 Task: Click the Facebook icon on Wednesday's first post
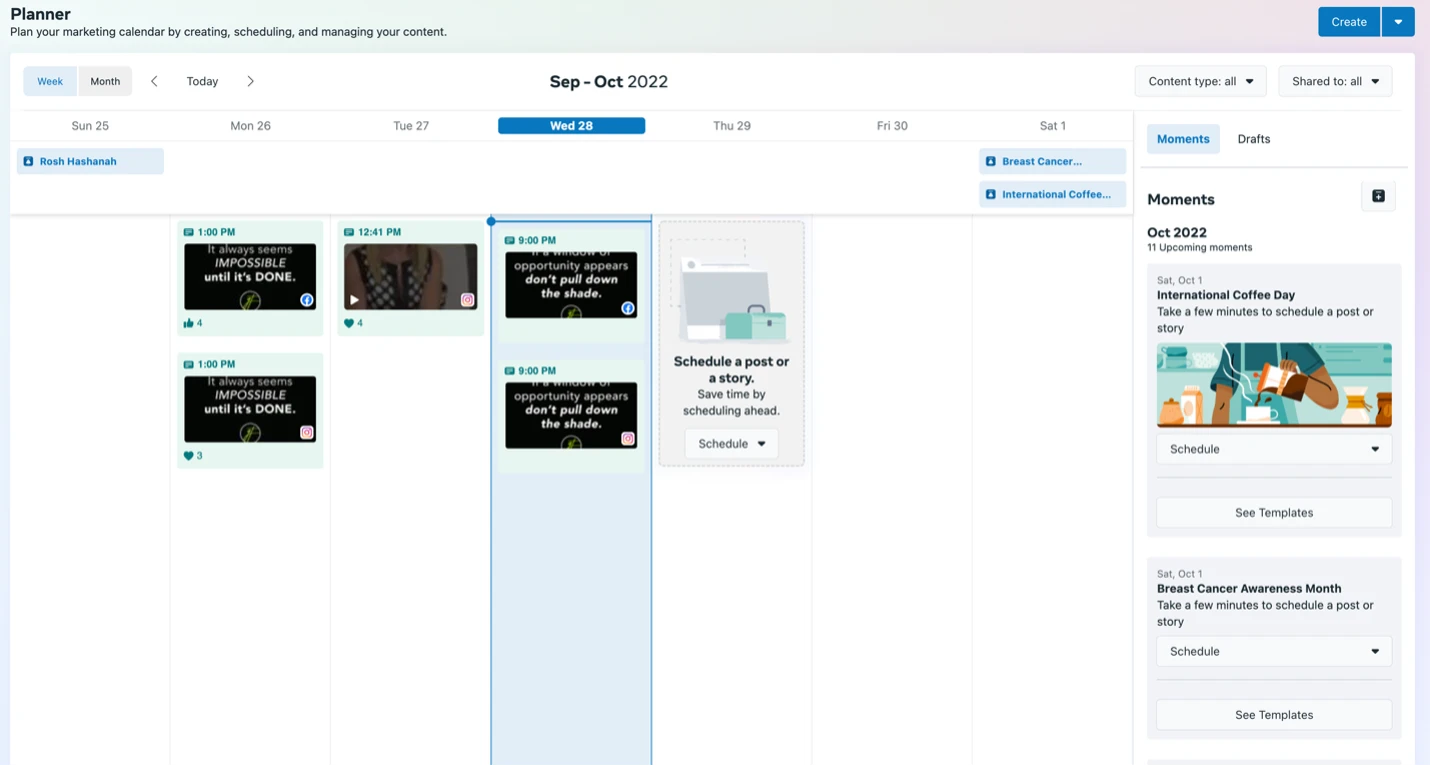click(x=628, y=308)
